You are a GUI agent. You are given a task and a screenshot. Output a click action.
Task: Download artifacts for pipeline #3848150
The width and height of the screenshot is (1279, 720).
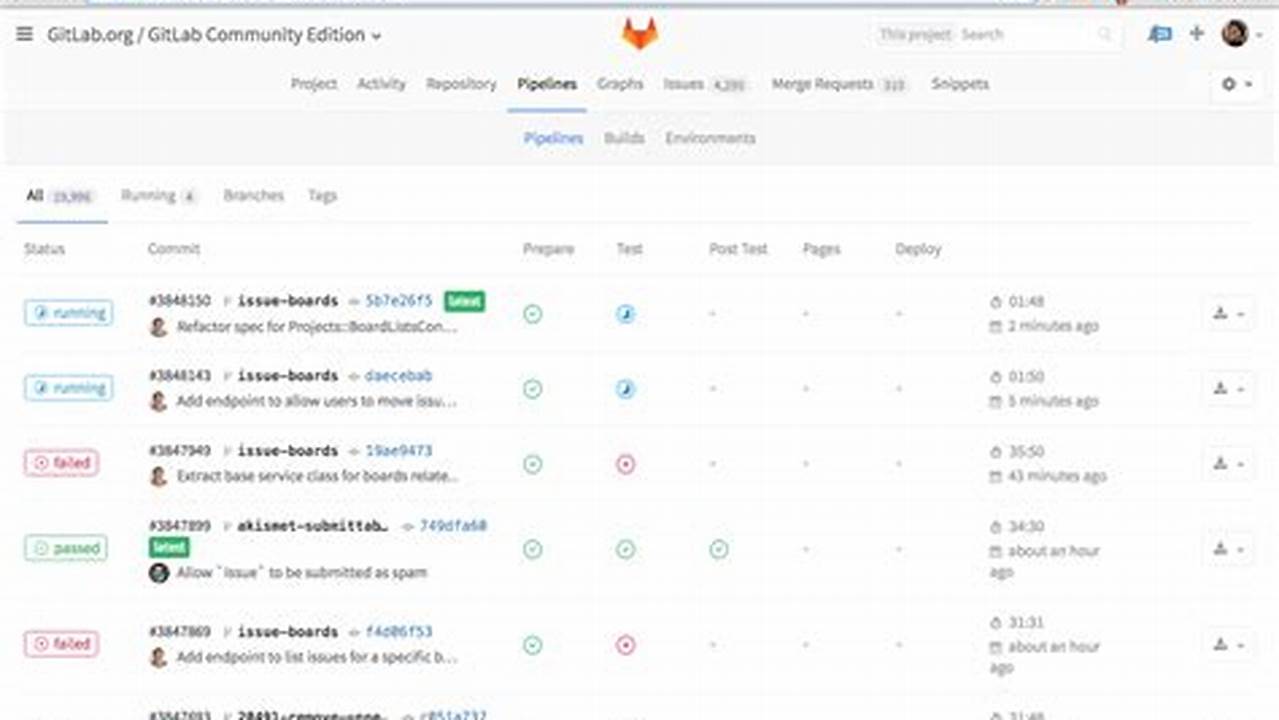[1221, 313]
